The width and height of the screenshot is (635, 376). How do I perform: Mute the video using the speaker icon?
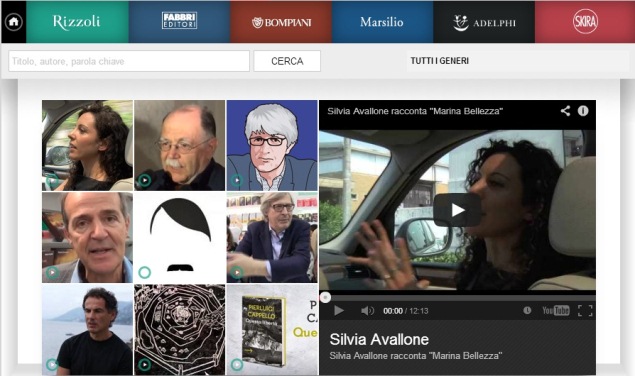[367, 311]
